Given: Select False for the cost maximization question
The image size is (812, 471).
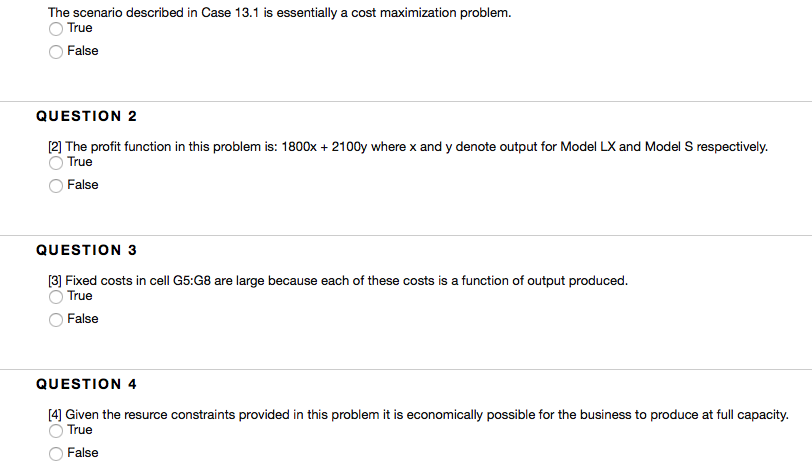Looking at the screenshot, I should (x=56, y=52).
